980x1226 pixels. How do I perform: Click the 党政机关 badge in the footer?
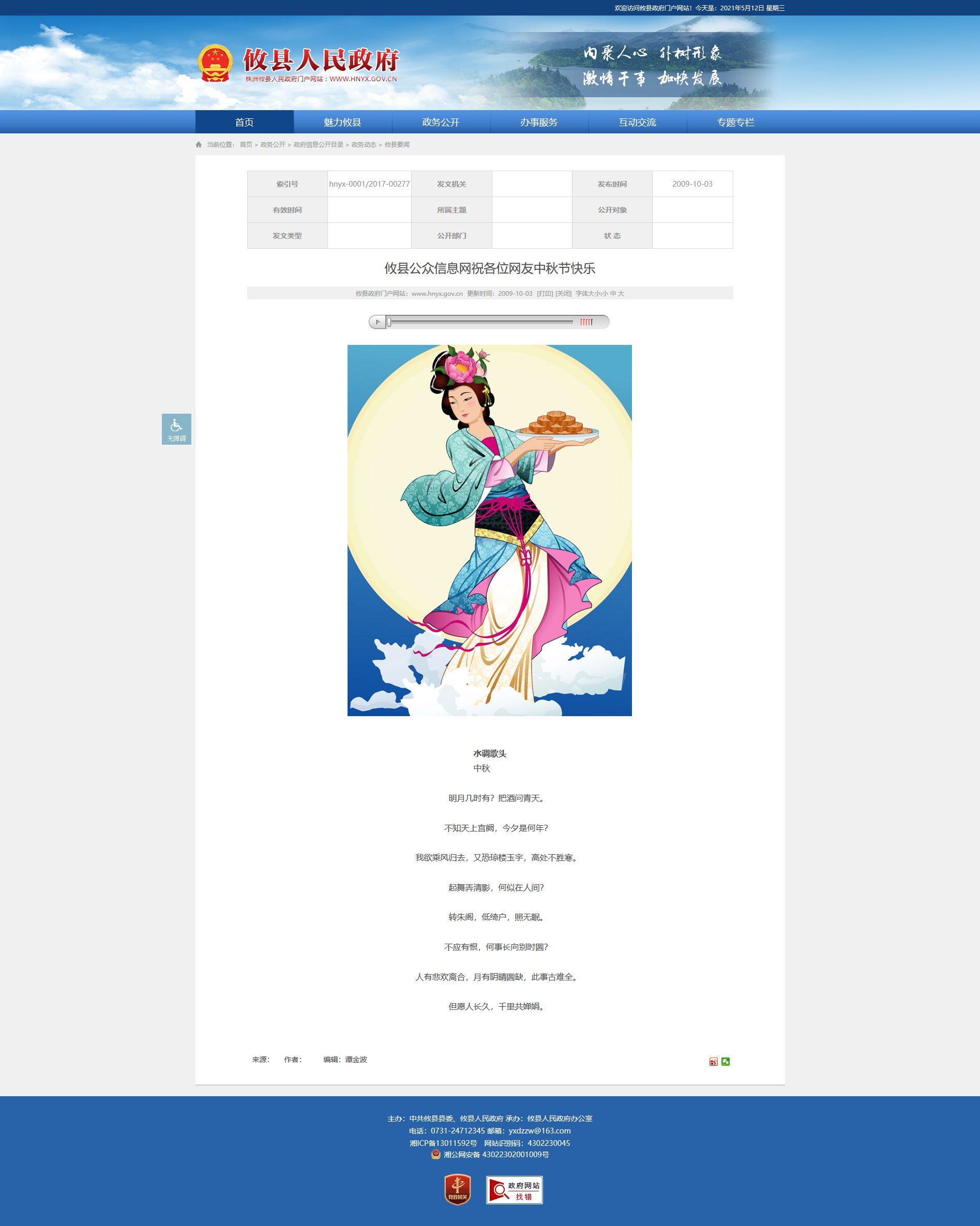click(457, 1190)
